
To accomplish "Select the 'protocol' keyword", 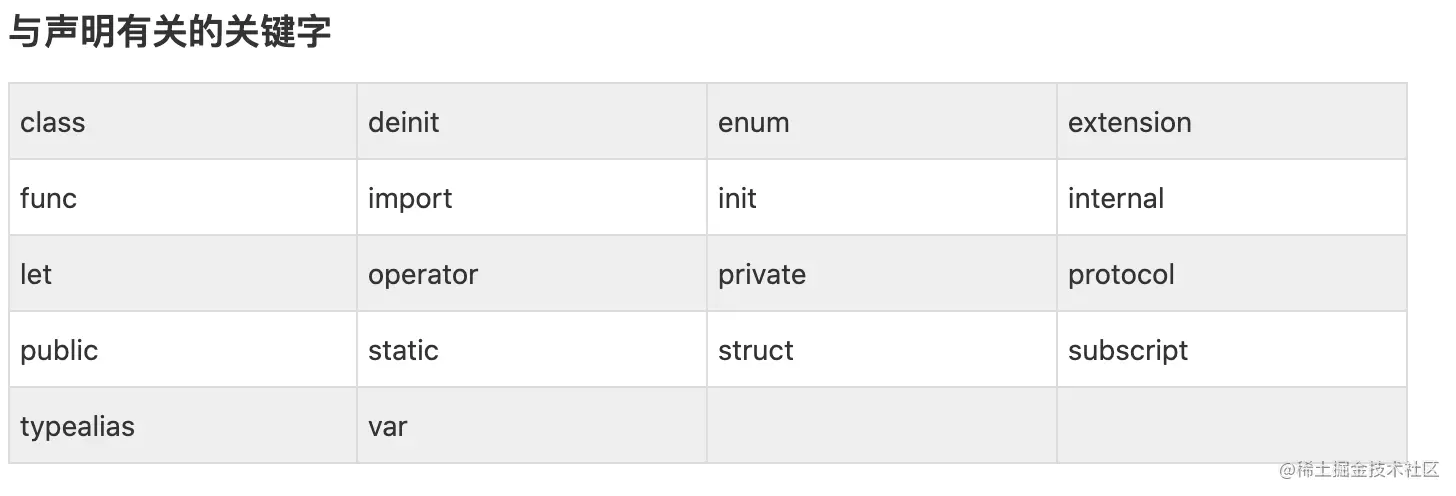I will [x=1121, y=275].
